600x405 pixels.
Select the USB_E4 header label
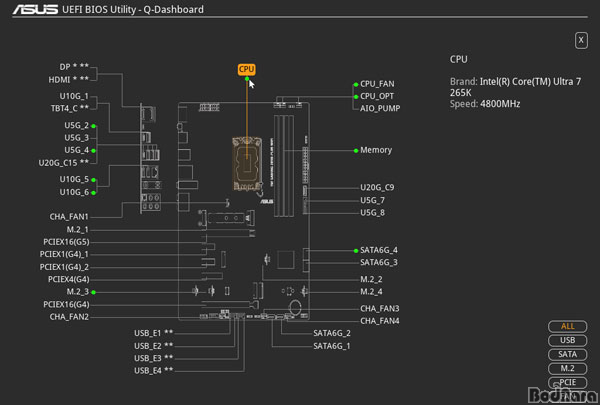[153, 371]
